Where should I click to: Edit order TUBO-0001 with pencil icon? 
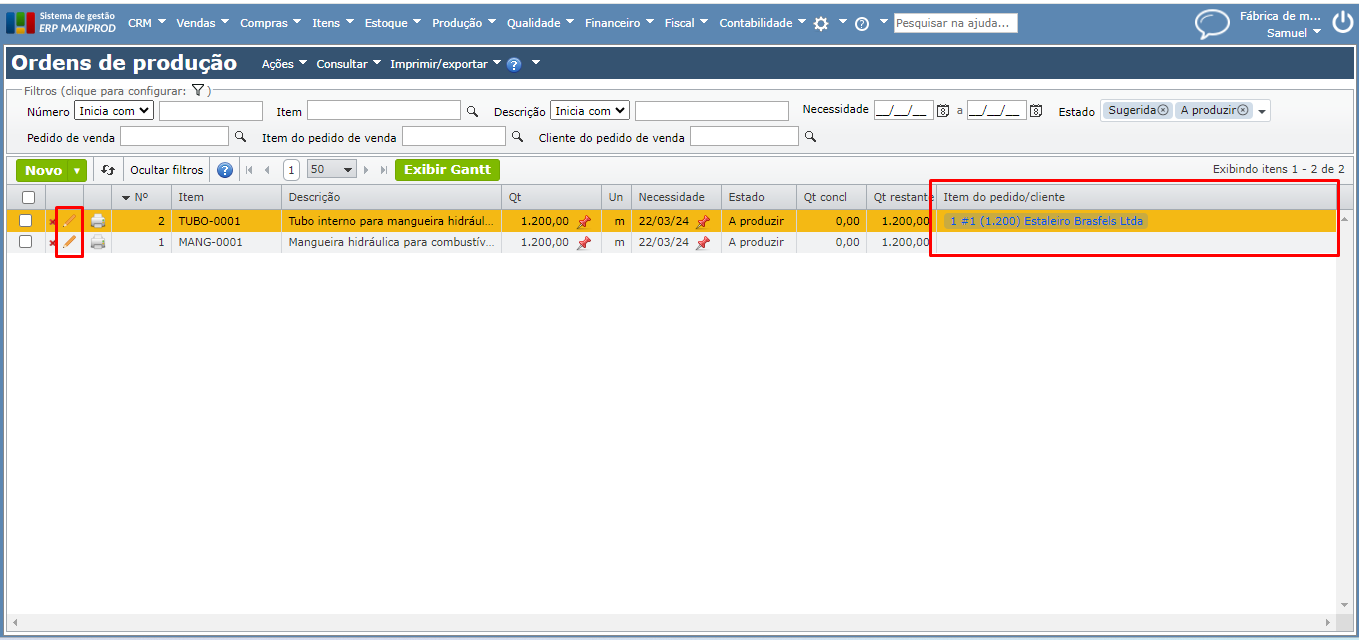click(x=70, y=221)
